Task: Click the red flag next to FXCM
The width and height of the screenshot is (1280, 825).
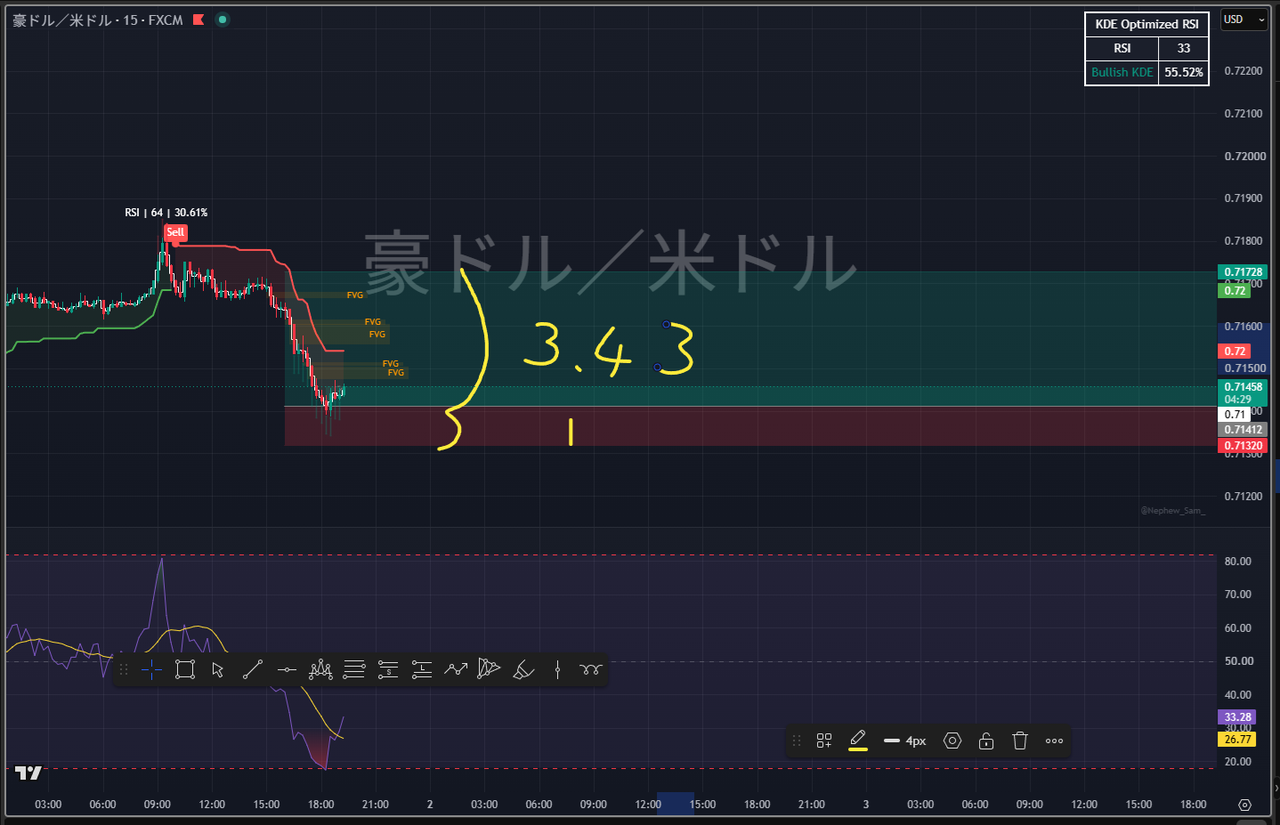Action: [x=199, y=20]
